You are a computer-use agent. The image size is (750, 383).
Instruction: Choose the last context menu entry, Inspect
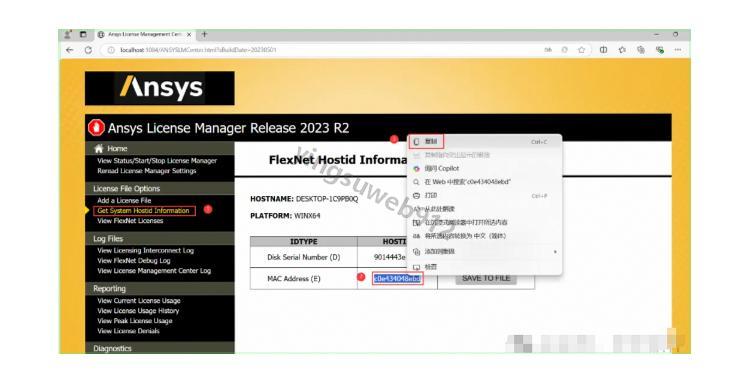484,267
